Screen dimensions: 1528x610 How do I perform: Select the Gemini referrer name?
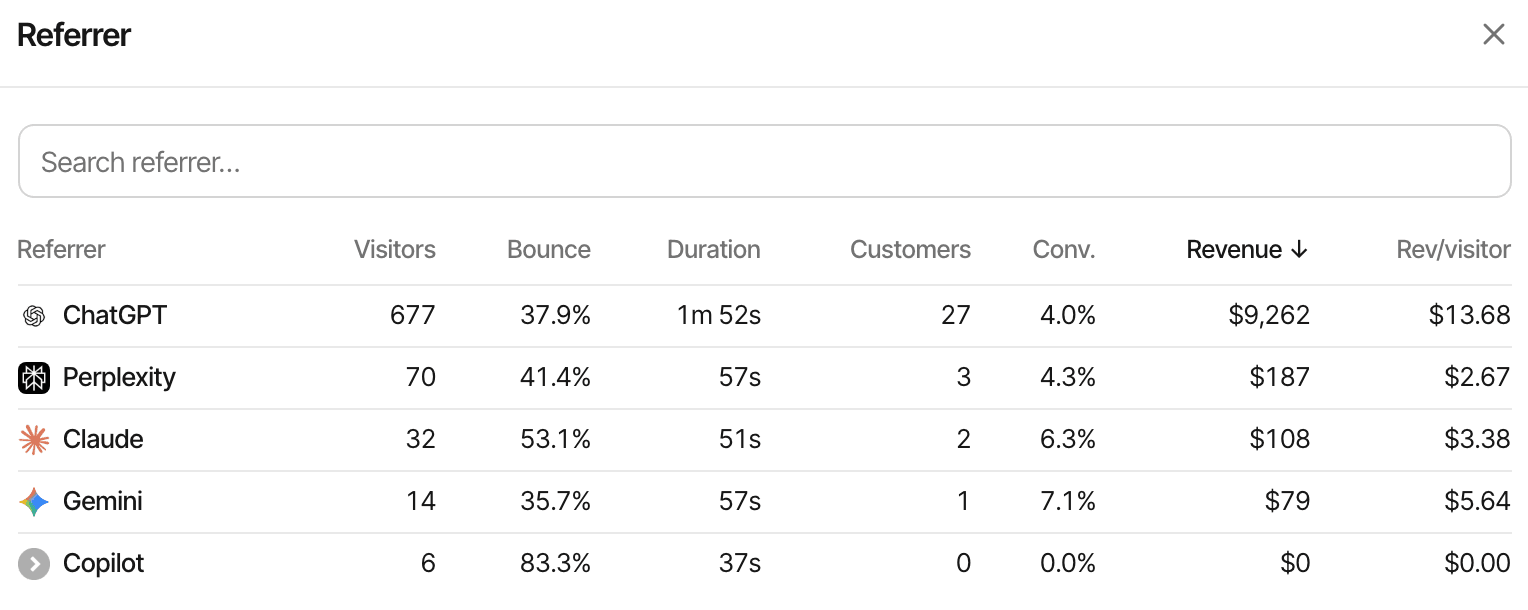103,502
